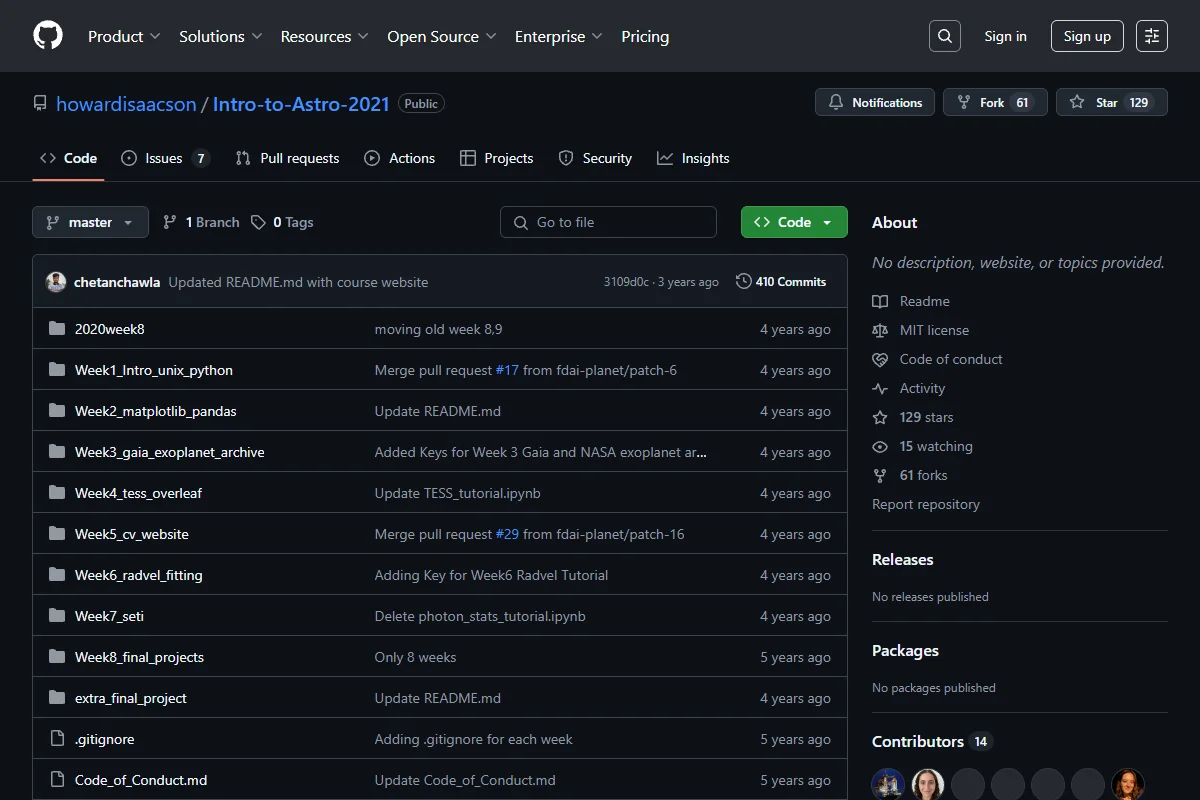Open the Week7_seti folder

(x=109, y=616)
